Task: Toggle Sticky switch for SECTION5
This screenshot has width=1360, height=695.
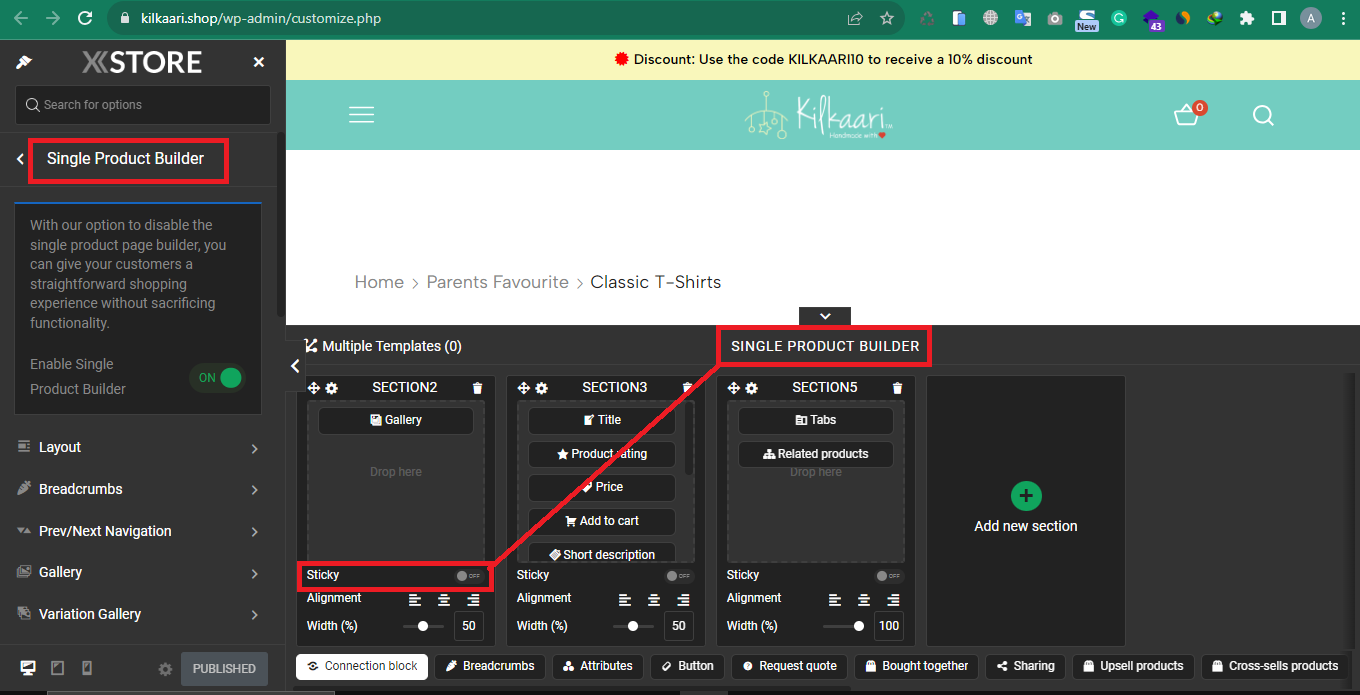Action: (x=889, y=576)
